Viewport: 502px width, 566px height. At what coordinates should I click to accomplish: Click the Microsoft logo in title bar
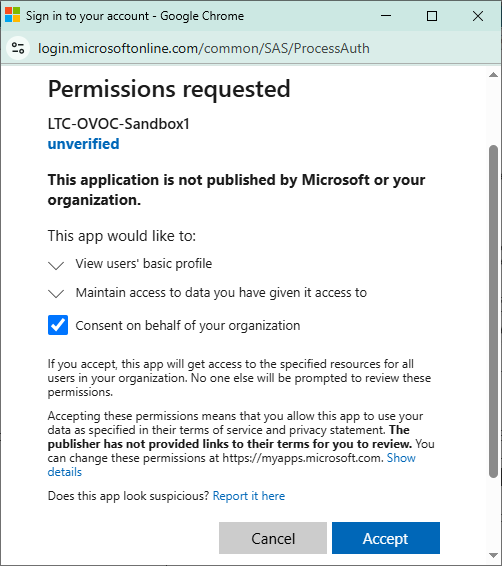click(12, 16)
